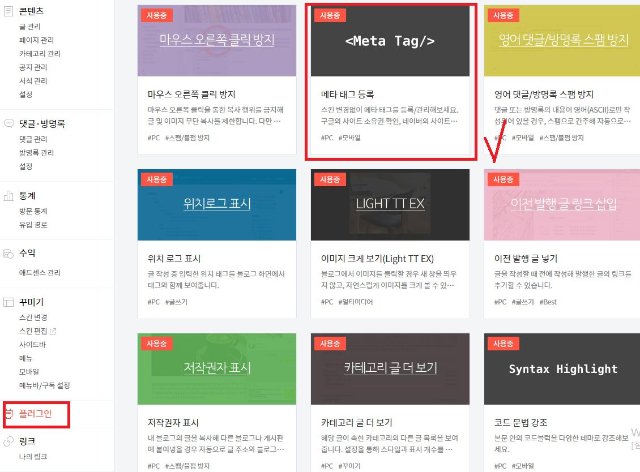The width and height of the screenshot is (640, 472).
Task: Open 댓글 관리 menu item
Action: (x=33, y=139)
